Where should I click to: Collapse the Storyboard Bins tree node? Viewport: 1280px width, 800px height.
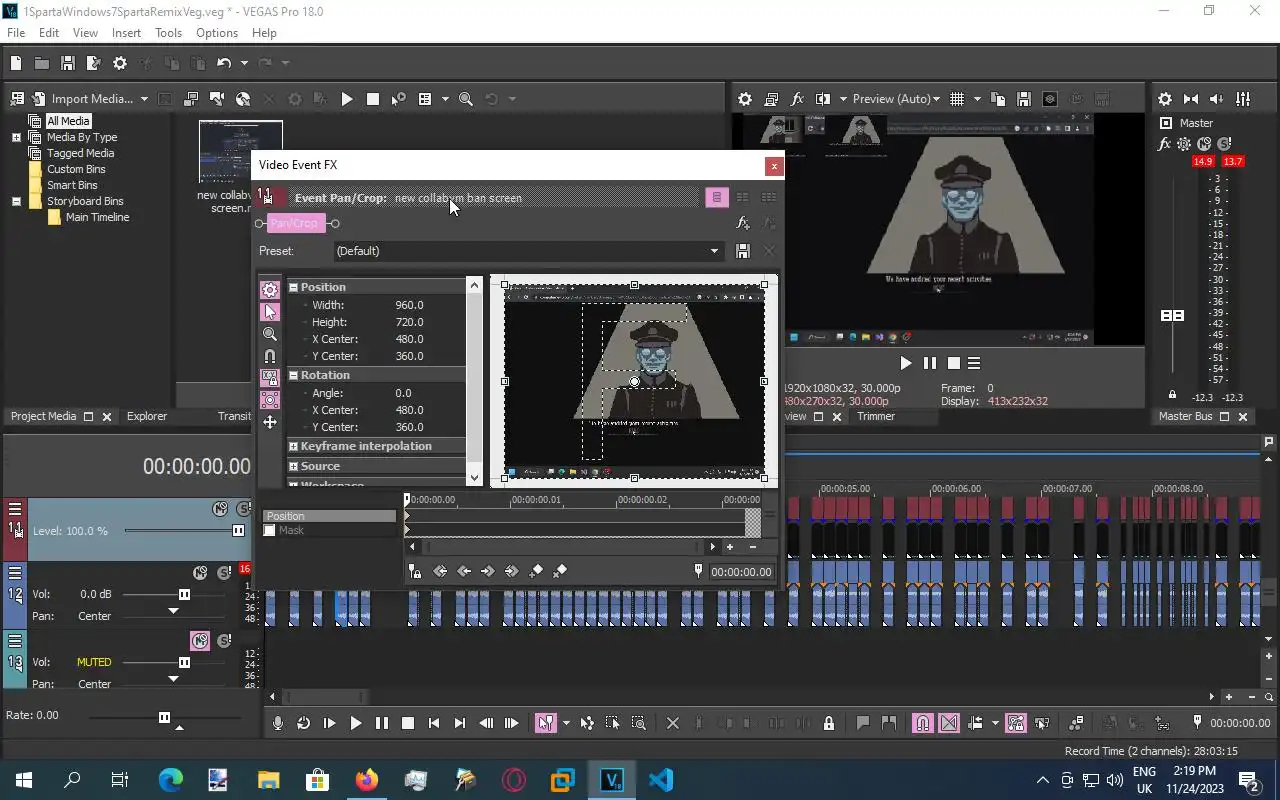coord(16,201)
